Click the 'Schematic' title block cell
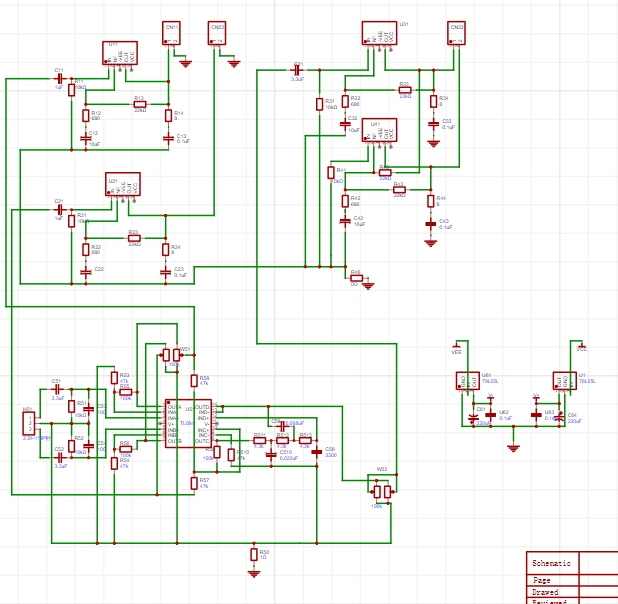Viewport: 618px width, 604px height. (x=553, y=563)
